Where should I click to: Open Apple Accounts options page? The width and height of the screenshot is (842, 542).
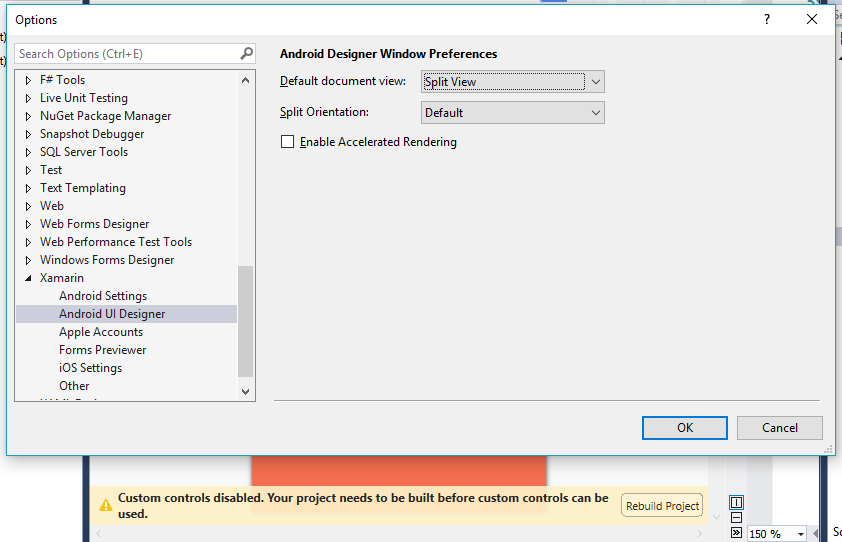(101, 332)
